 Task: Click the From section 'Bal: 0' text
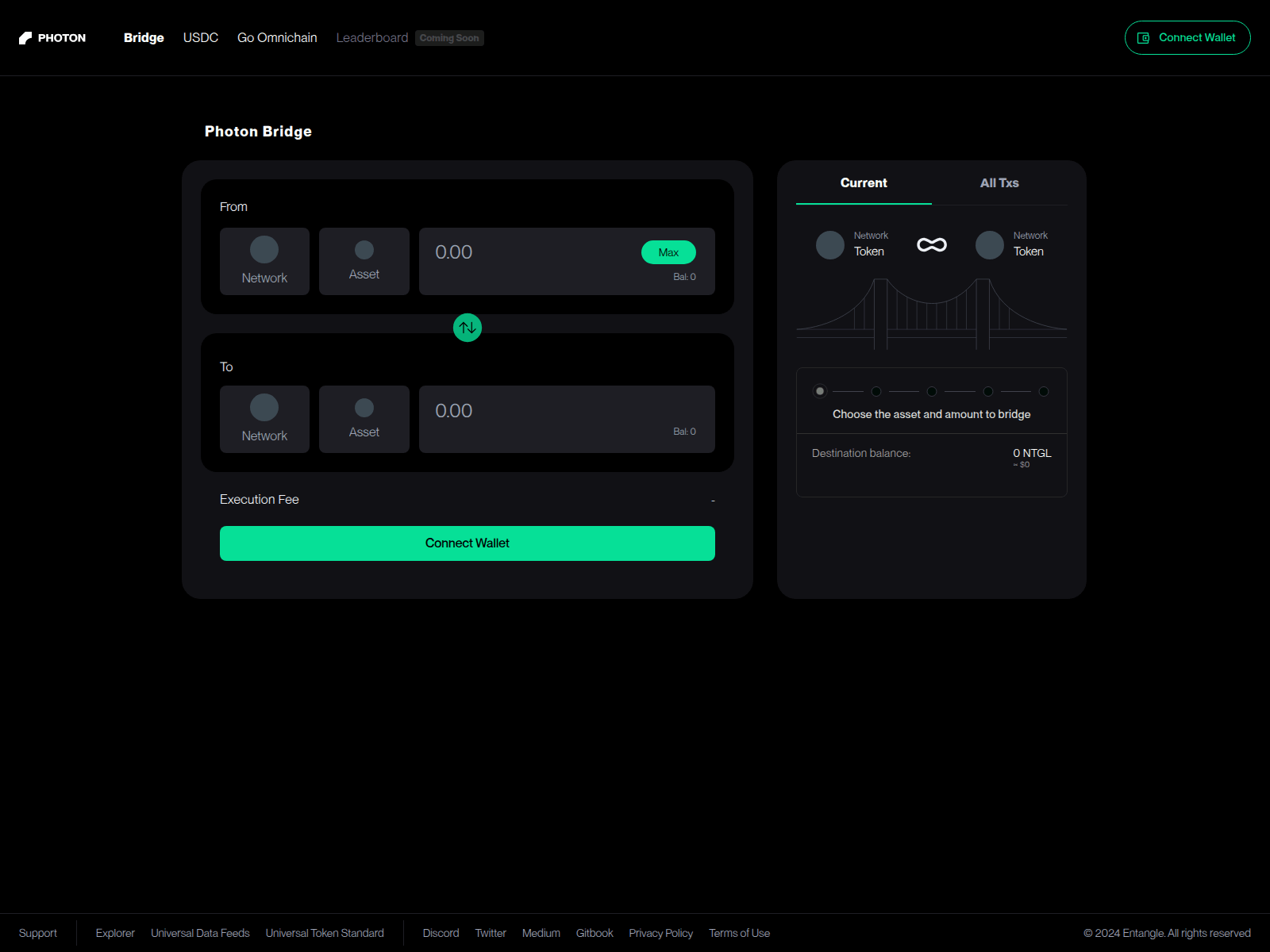tap(684, 277)
